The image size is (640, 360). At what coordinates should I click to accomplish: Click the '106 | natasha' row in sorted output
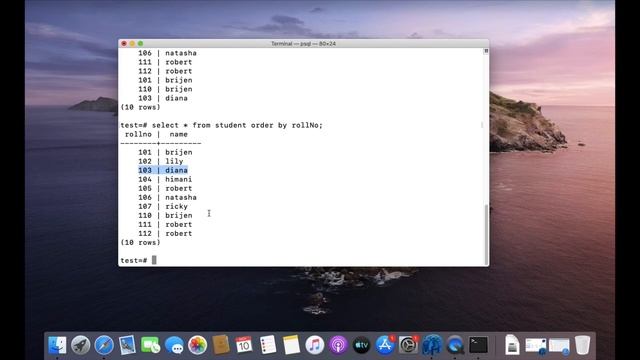point(167,197)
